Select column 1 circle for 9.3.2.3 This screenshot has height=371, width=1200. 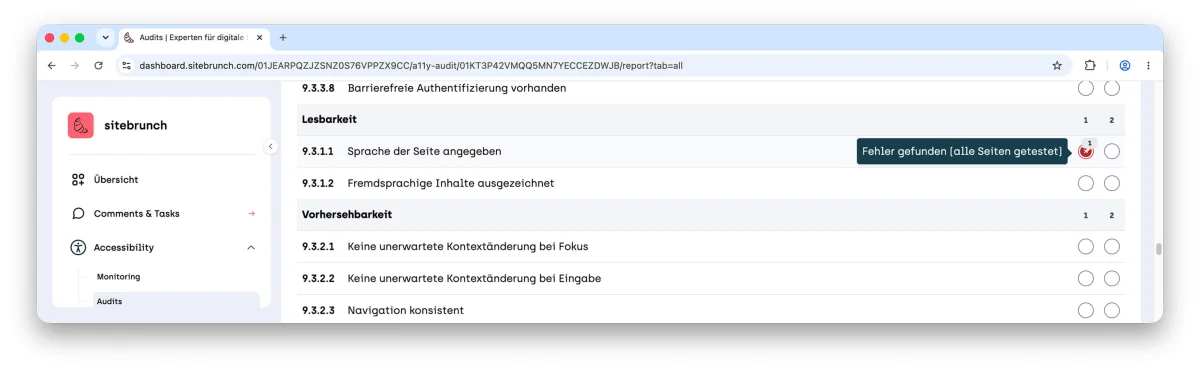[1086, 311]
